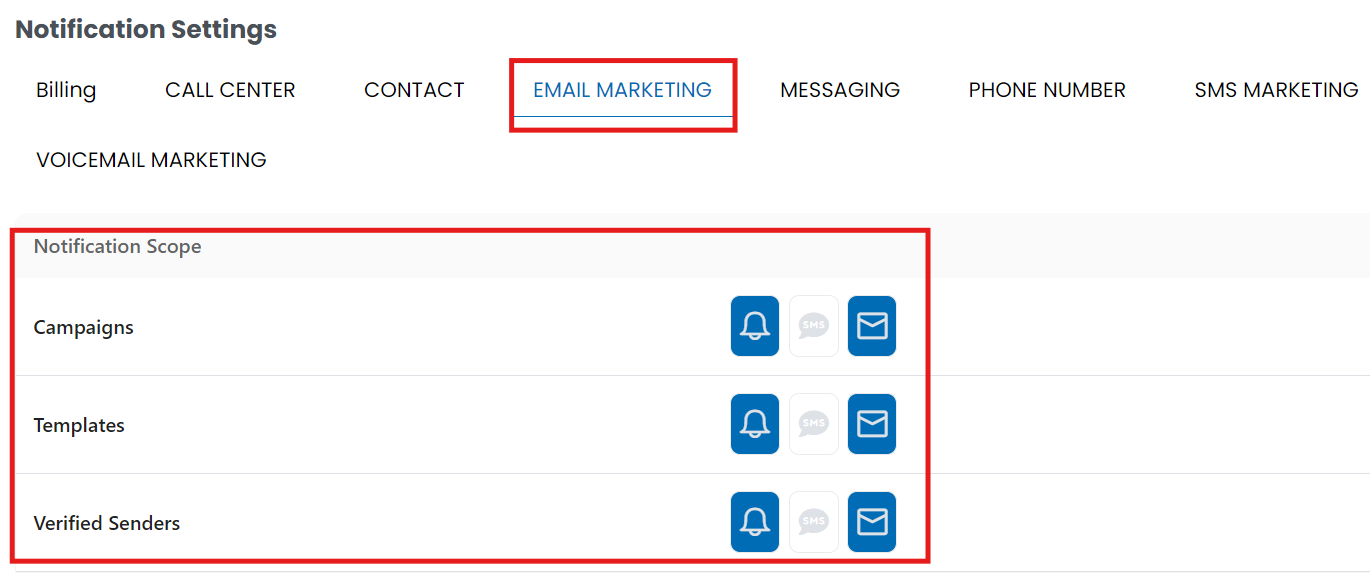
Task: Select the VOICEMAIL MARKETING tab
Action: 151,160
